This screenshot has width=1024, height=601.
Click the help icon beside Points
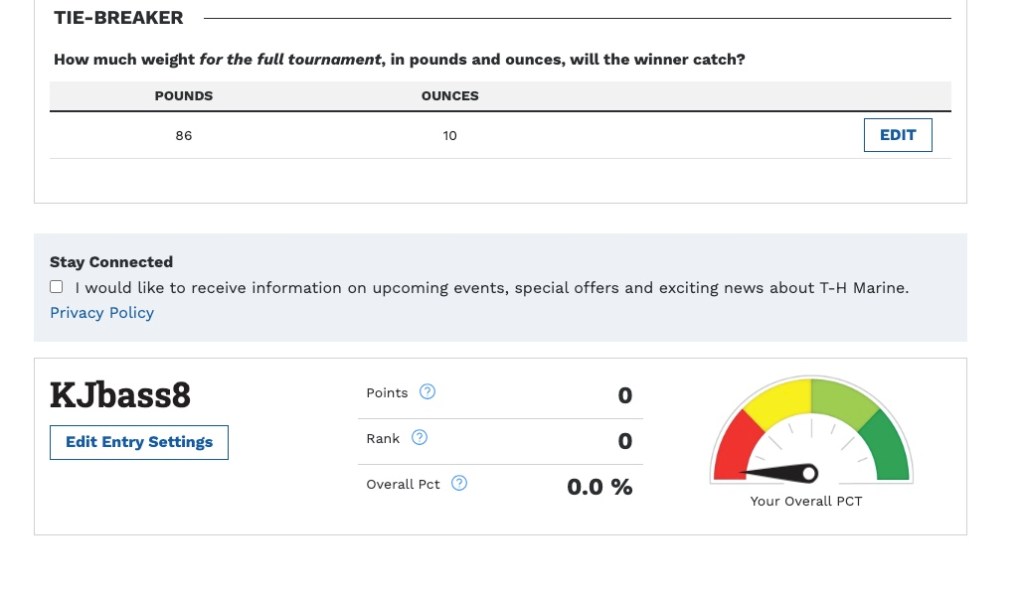(x=427, y=392)
